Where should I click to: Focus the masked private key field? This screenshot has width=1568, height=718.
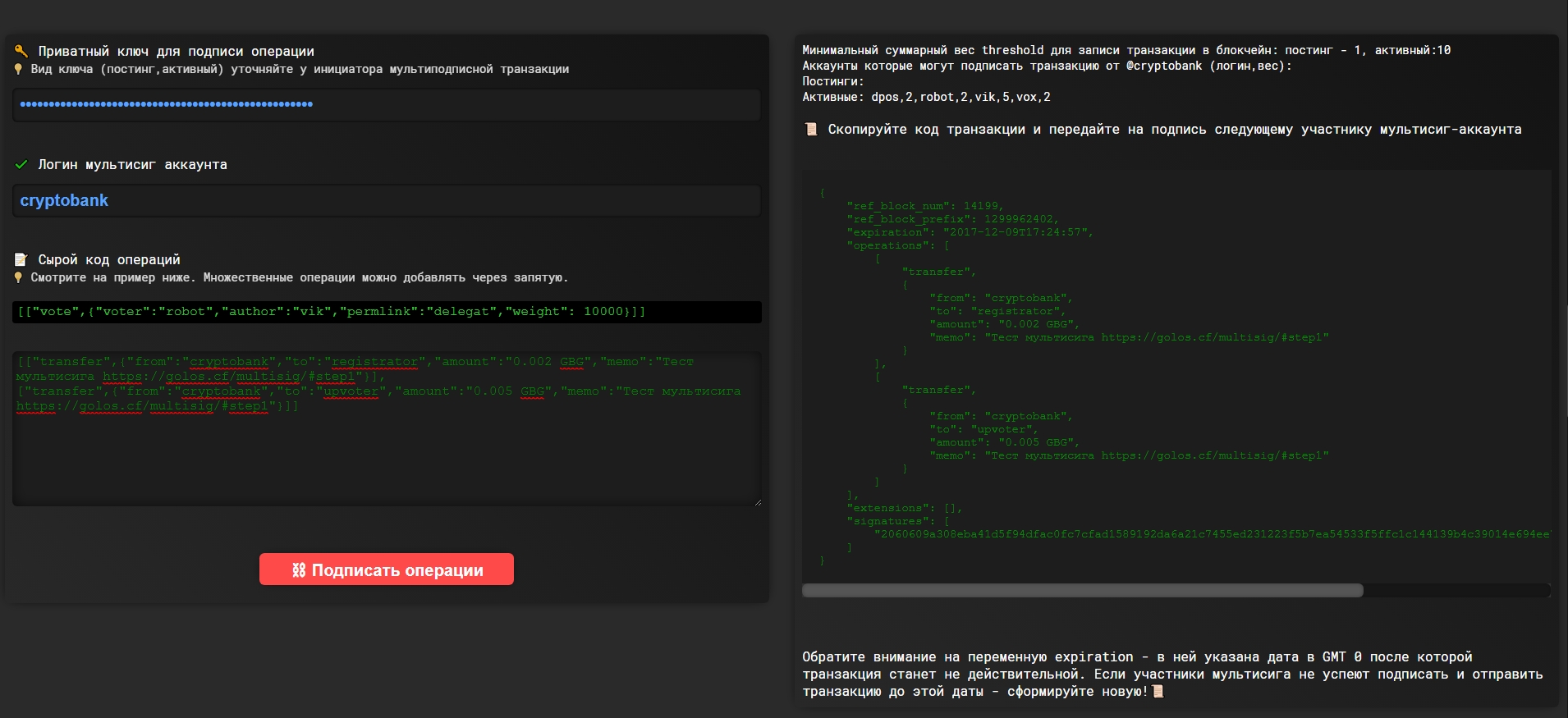[386, 105]
